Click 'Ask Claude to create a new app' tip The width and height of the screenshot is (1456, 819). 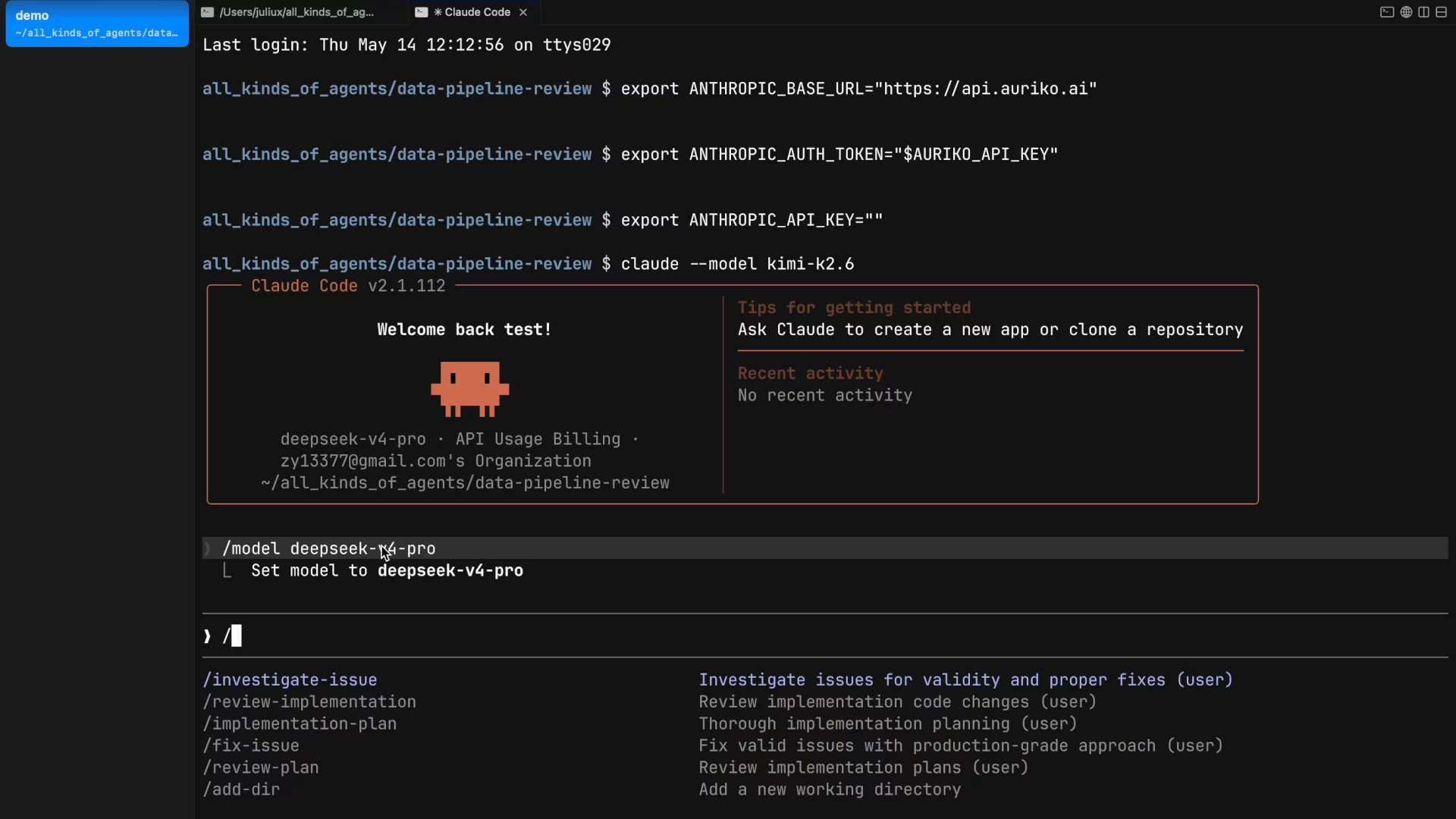pyautogui.click(x=990, y=330)
